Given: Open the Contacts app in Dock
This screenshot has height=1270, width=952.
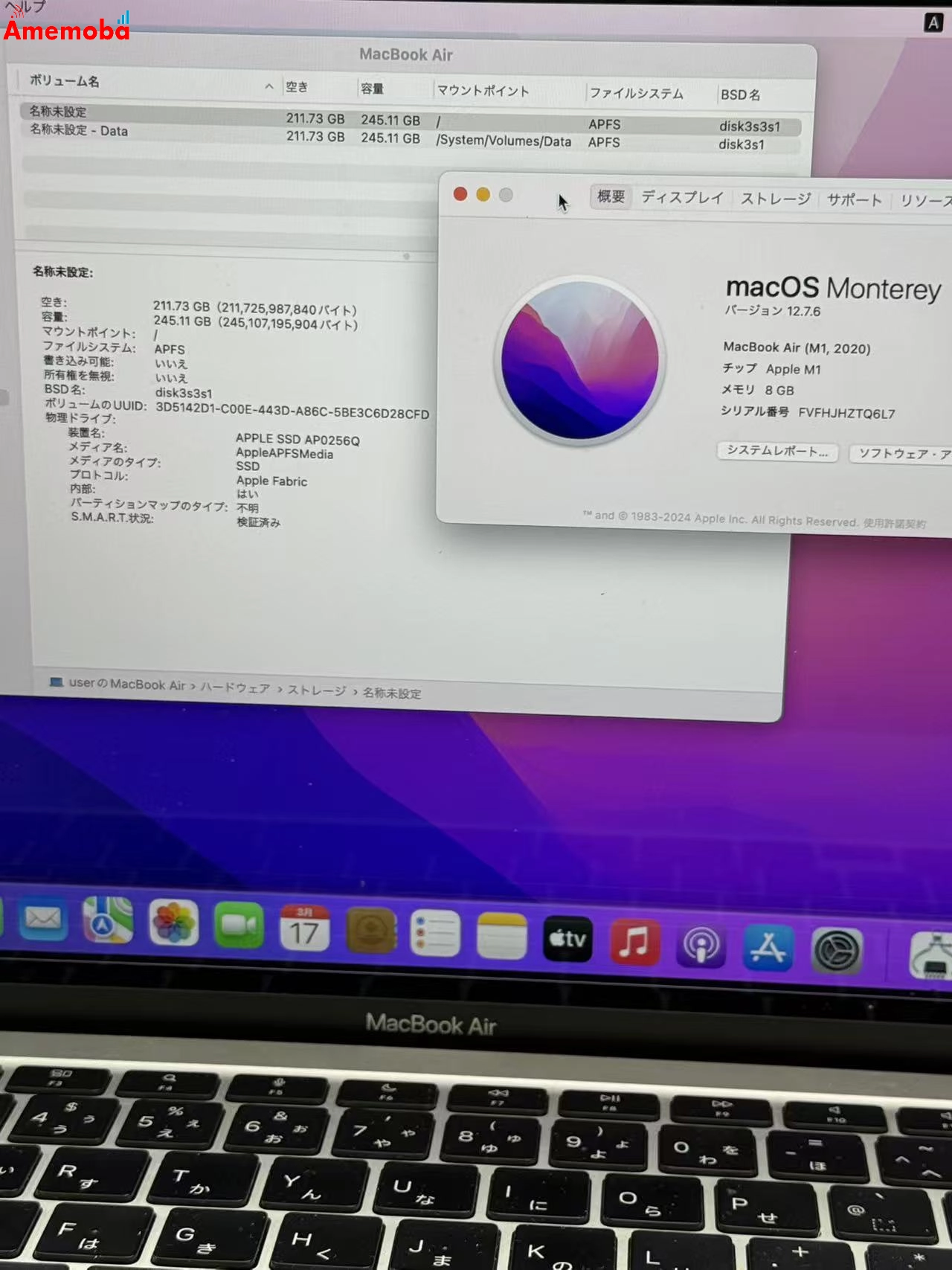Looking at the screenshot, I should (370, 930).
